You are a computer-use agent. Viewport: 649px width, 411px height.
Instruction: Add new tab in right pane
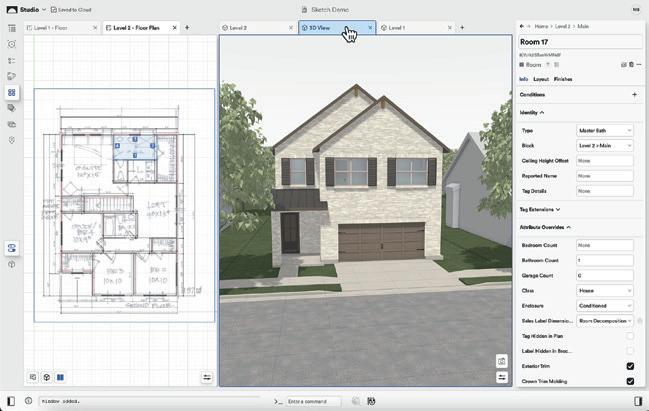[x=462, y=28]
